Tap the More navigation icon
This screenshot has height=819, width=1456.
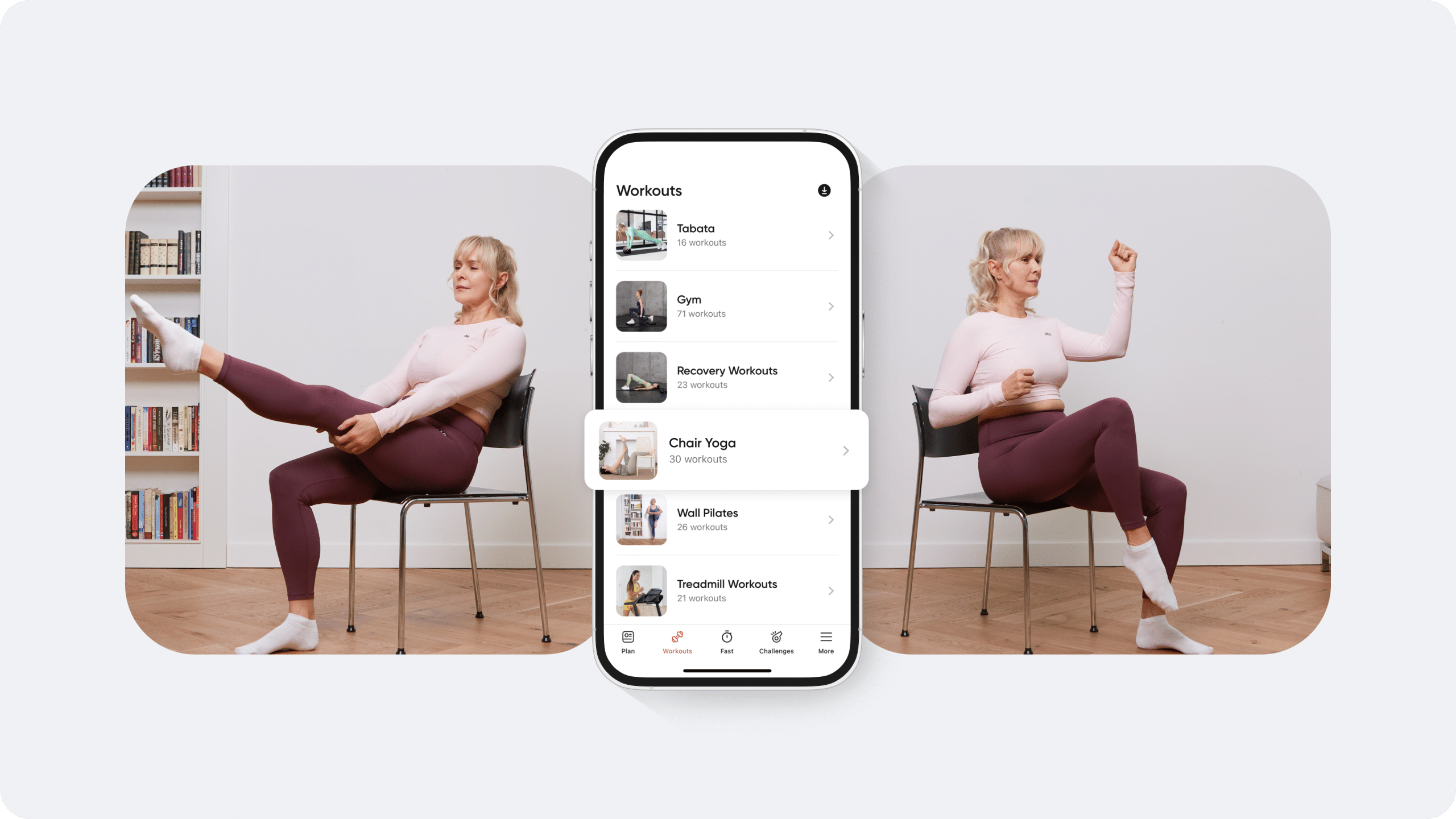826,641
